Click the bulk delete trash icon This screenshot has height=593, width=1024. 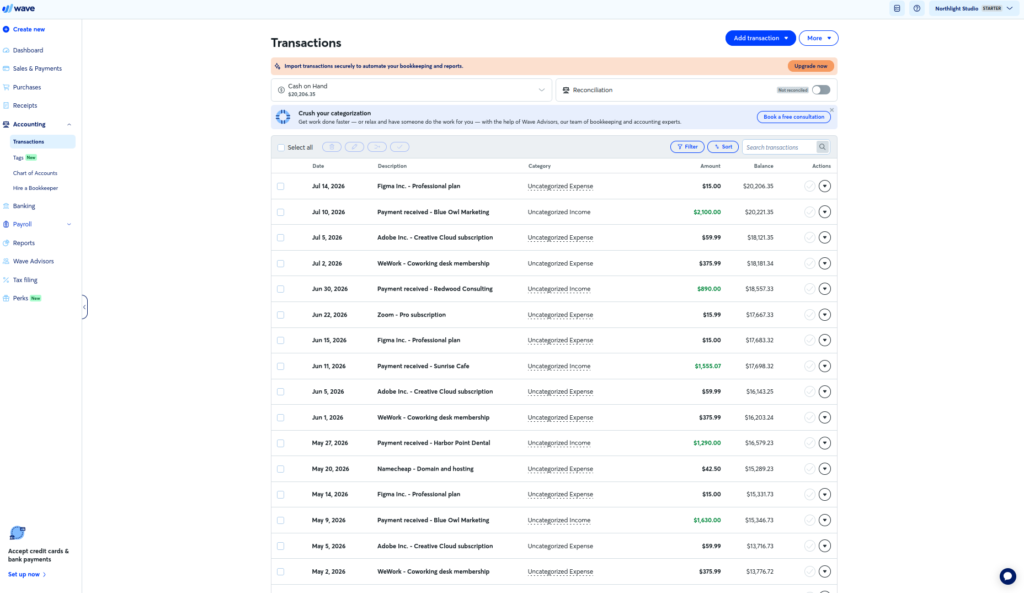(332, 147)
